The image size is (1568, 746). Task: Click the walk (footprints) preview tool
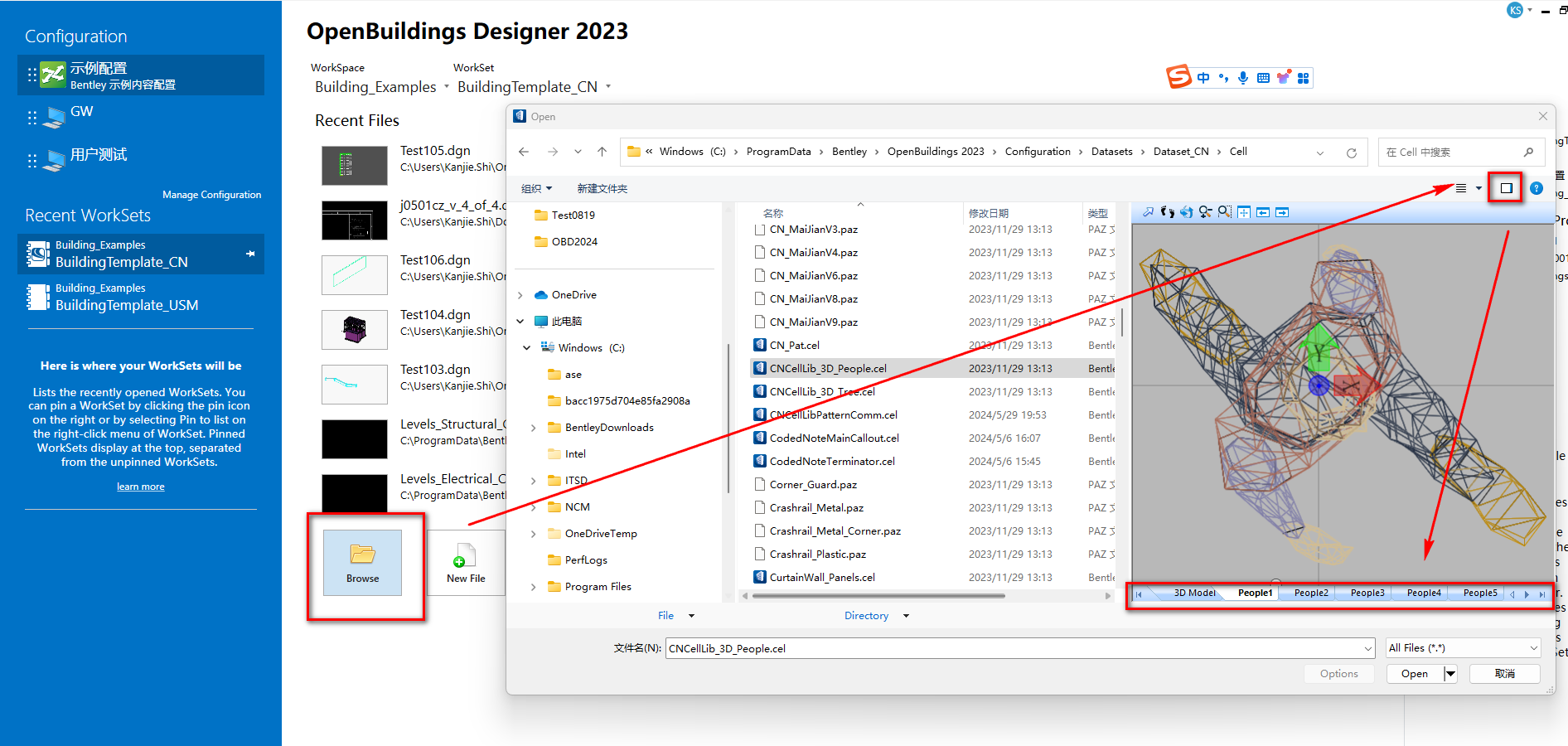pos(1167,212)
